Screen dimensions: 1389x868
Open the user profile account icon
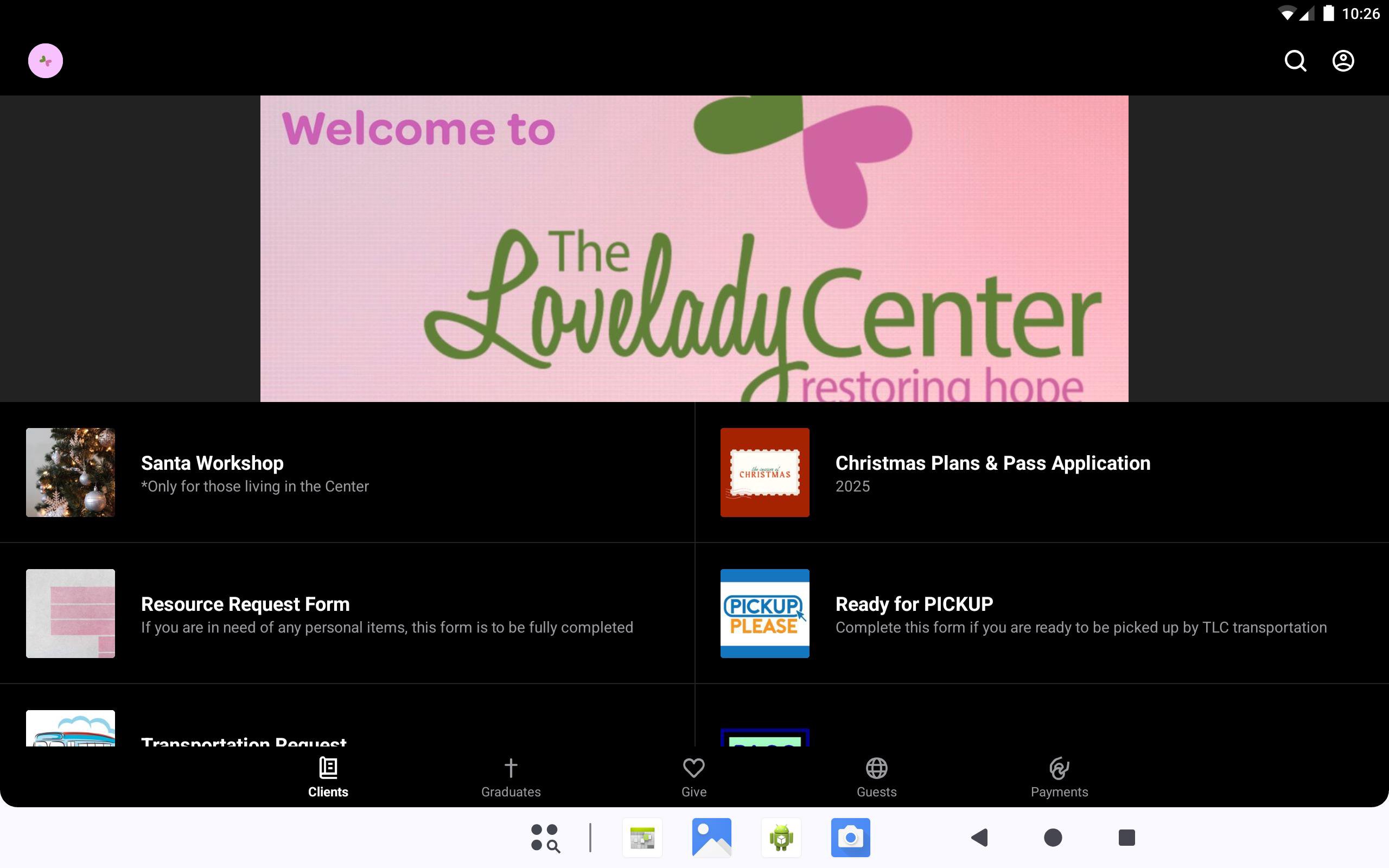[1342, 61]
